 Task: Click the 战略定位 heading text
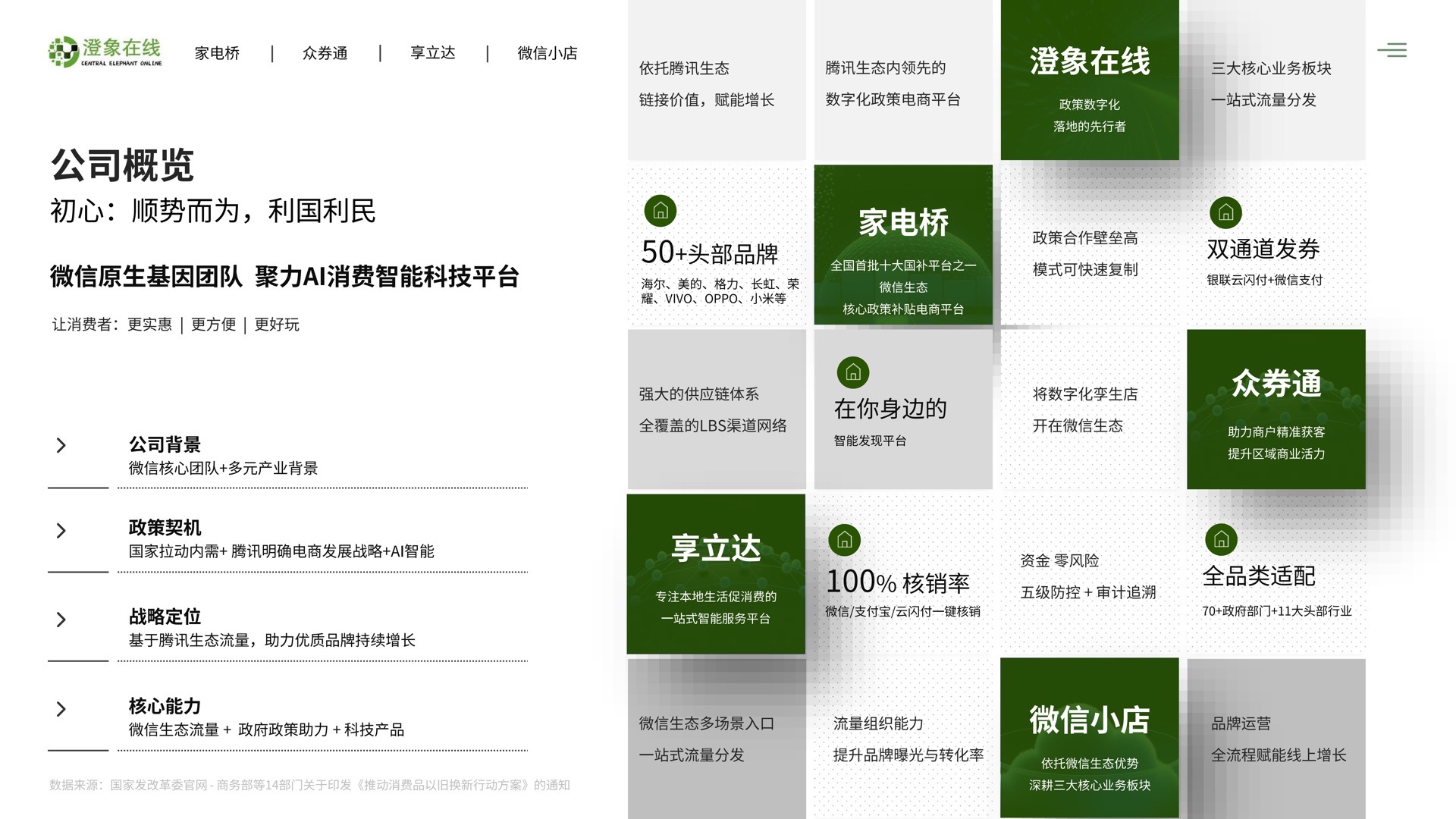[165, 617]
